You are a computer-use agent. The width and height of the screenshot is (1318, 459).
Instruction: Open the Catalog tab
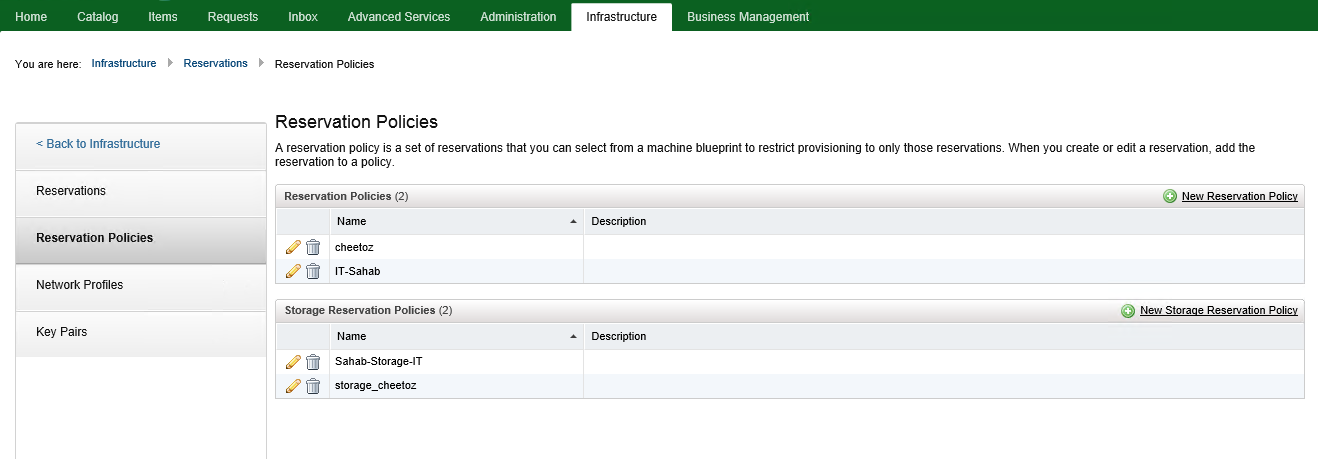coord(97,17)
